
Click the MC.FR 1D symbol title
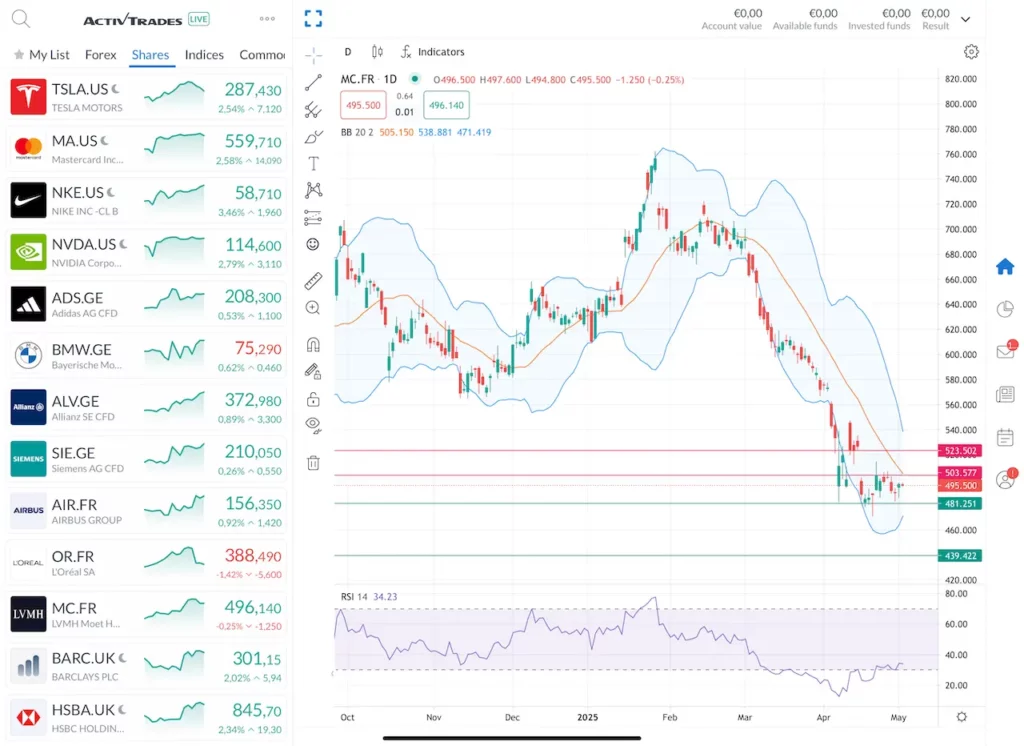tap(368, 79)
